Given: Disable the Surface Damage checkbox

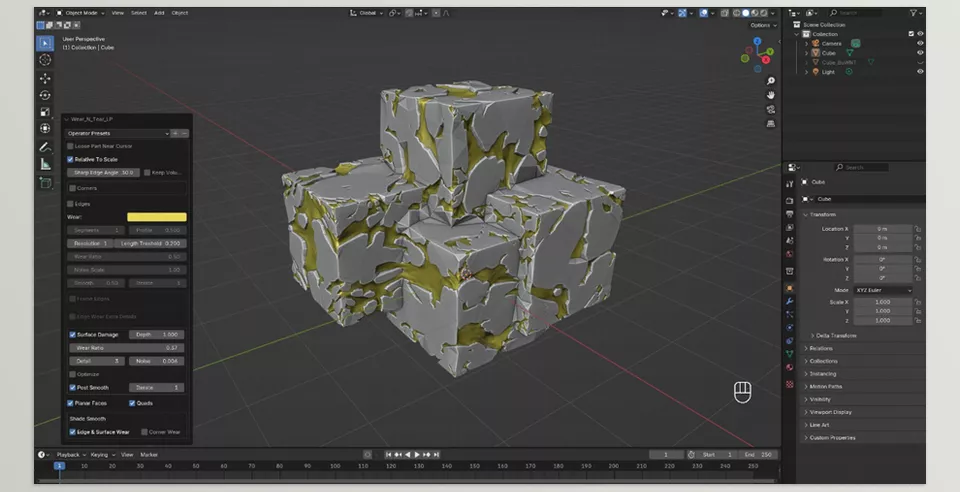Looking at the screenshot, I should [71, 334].
